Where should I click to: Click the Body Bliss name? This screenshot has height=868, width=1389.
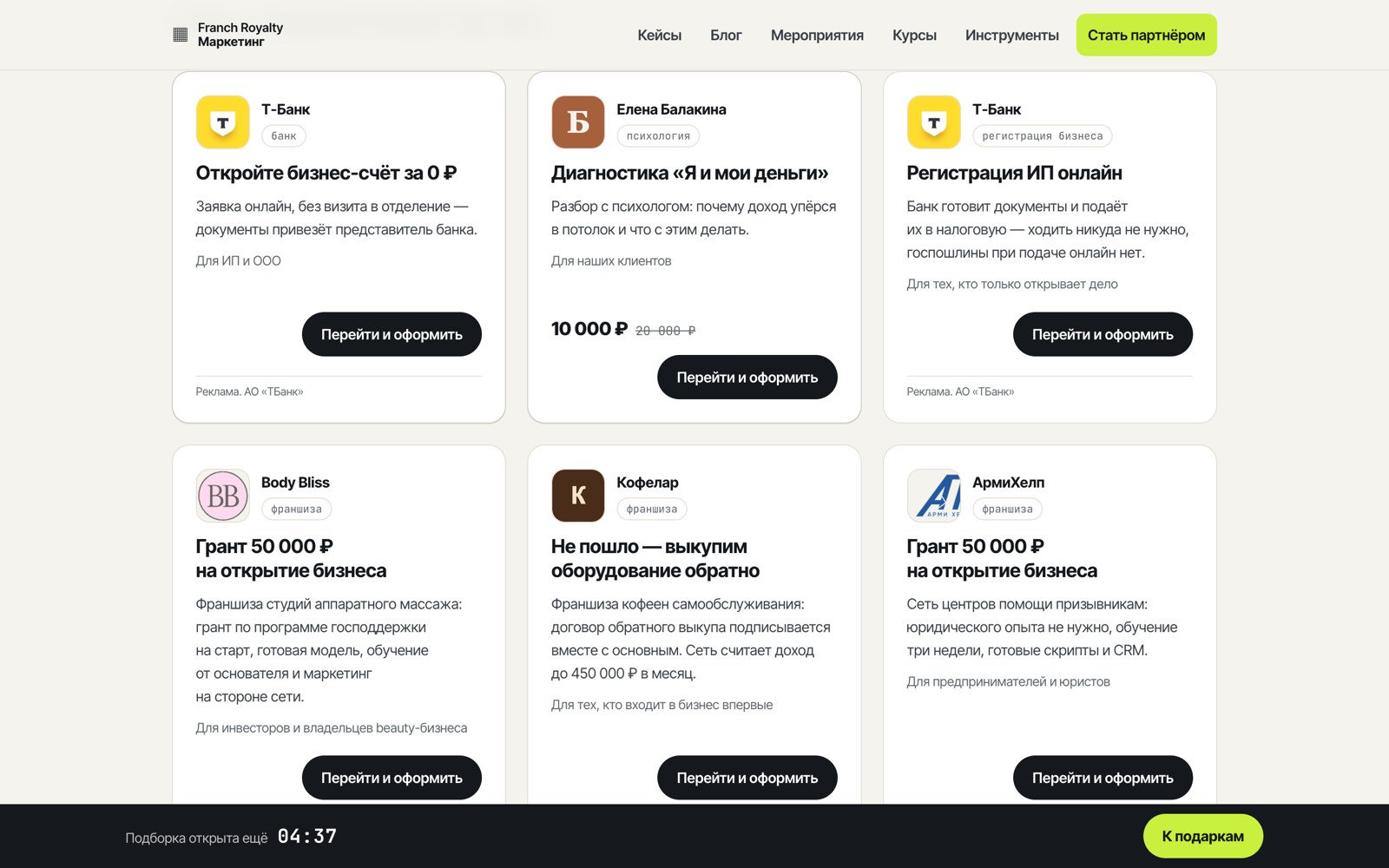(295, 483)
